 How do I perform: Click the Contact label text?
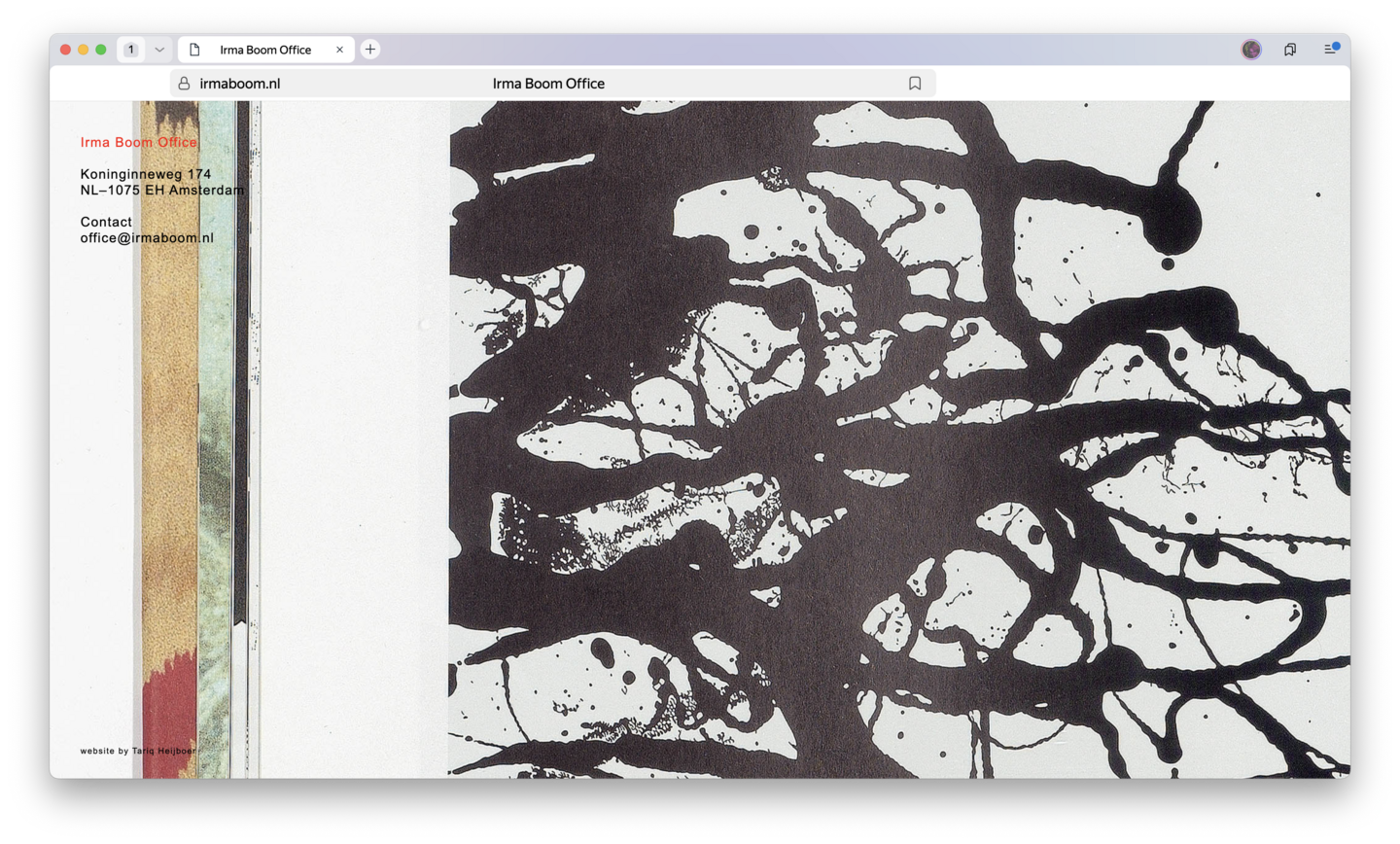pyautogui.click(x=106, y=222)
